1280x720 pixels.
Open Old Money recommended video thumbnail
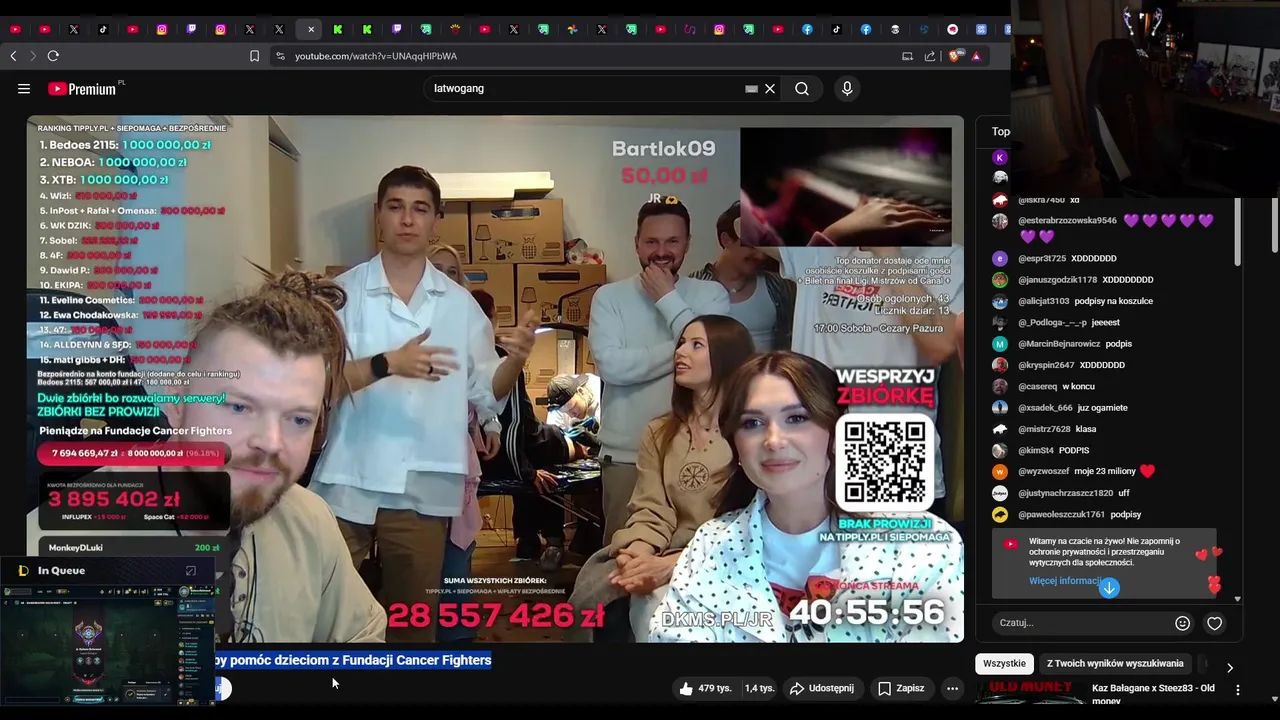point(1032,691)
